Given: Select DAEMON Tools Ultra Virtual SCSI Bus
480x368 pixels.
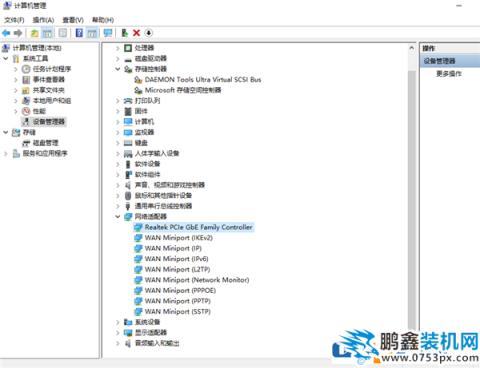Looking at the screenshot, I should (x=203, y=80).
